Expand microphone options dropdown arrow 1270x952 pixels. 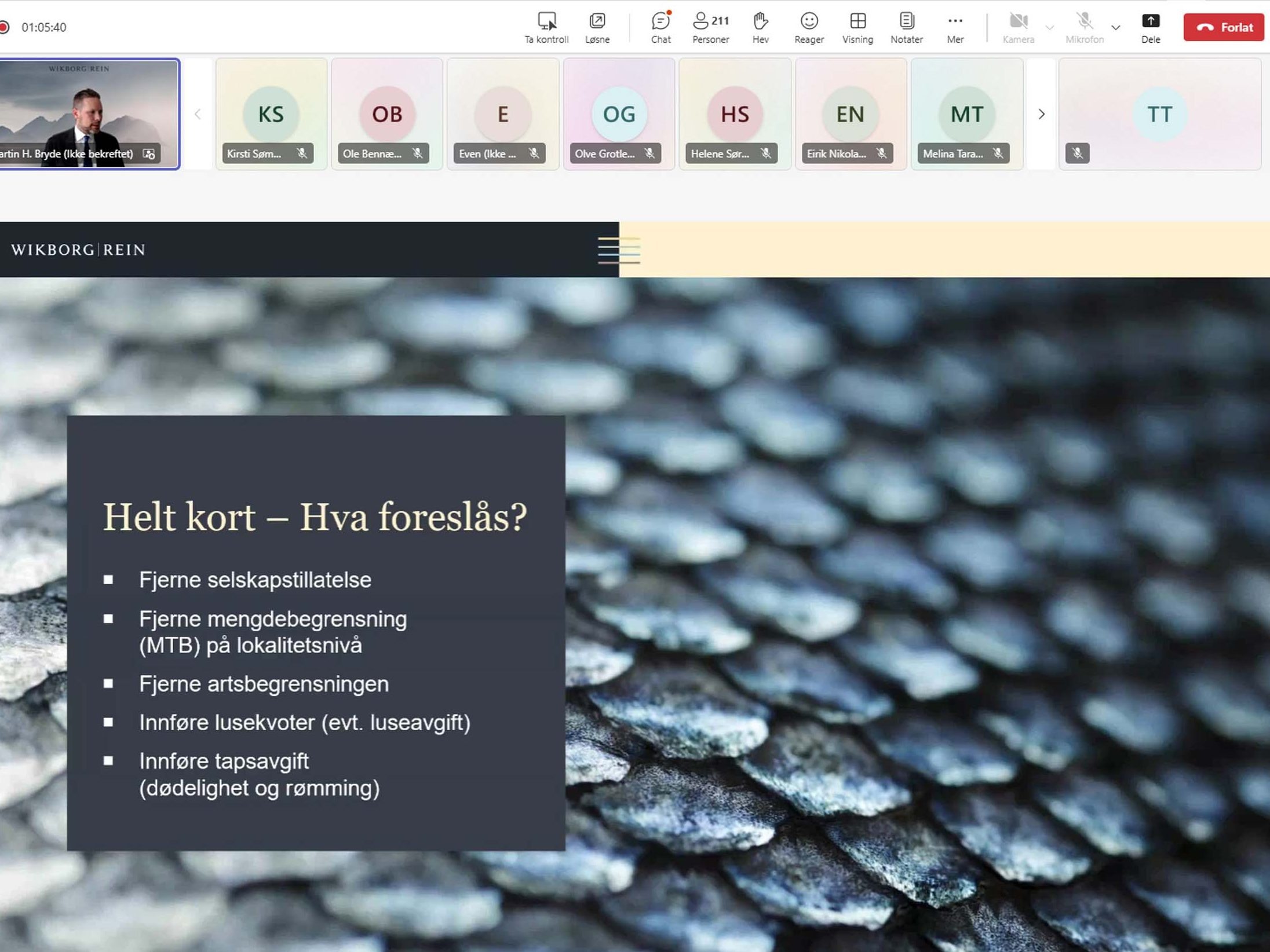tap(1116, 27)
